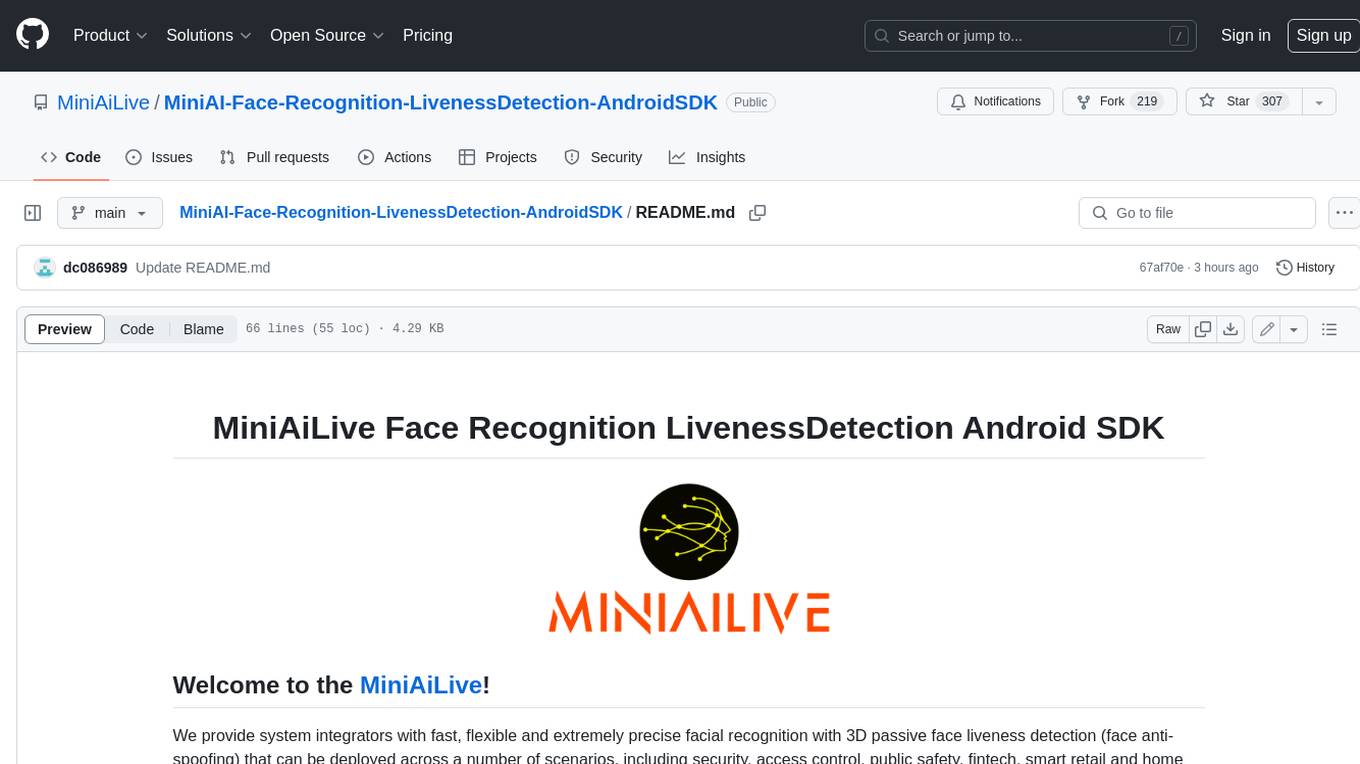
Task: Focus the Go to file input
Action: pyautogui.click(x=1197, y=213)
